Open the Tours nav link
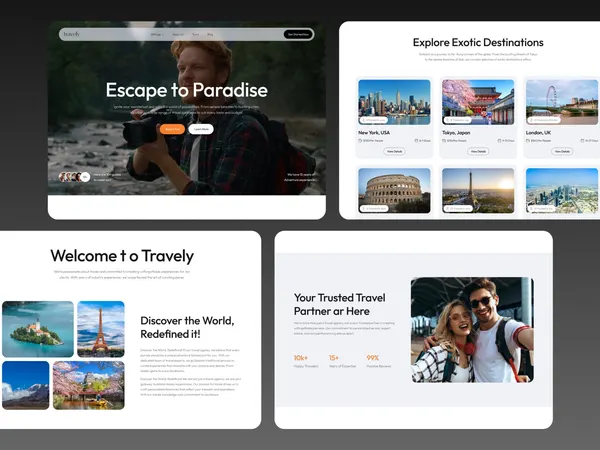The height and width of the screenshot is (450, 600). pos(196,34)
